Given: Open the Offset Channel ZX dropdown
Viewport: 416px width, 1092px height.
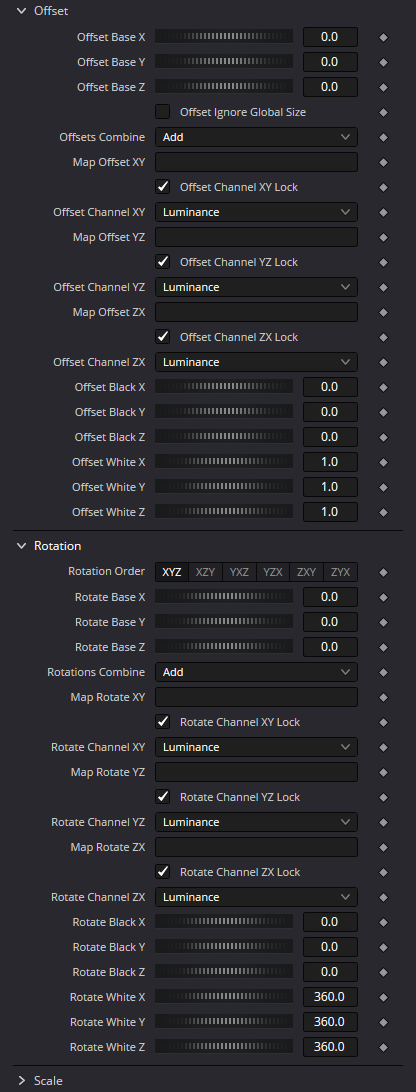Looking at the screenshot, I should pos(256,362).
